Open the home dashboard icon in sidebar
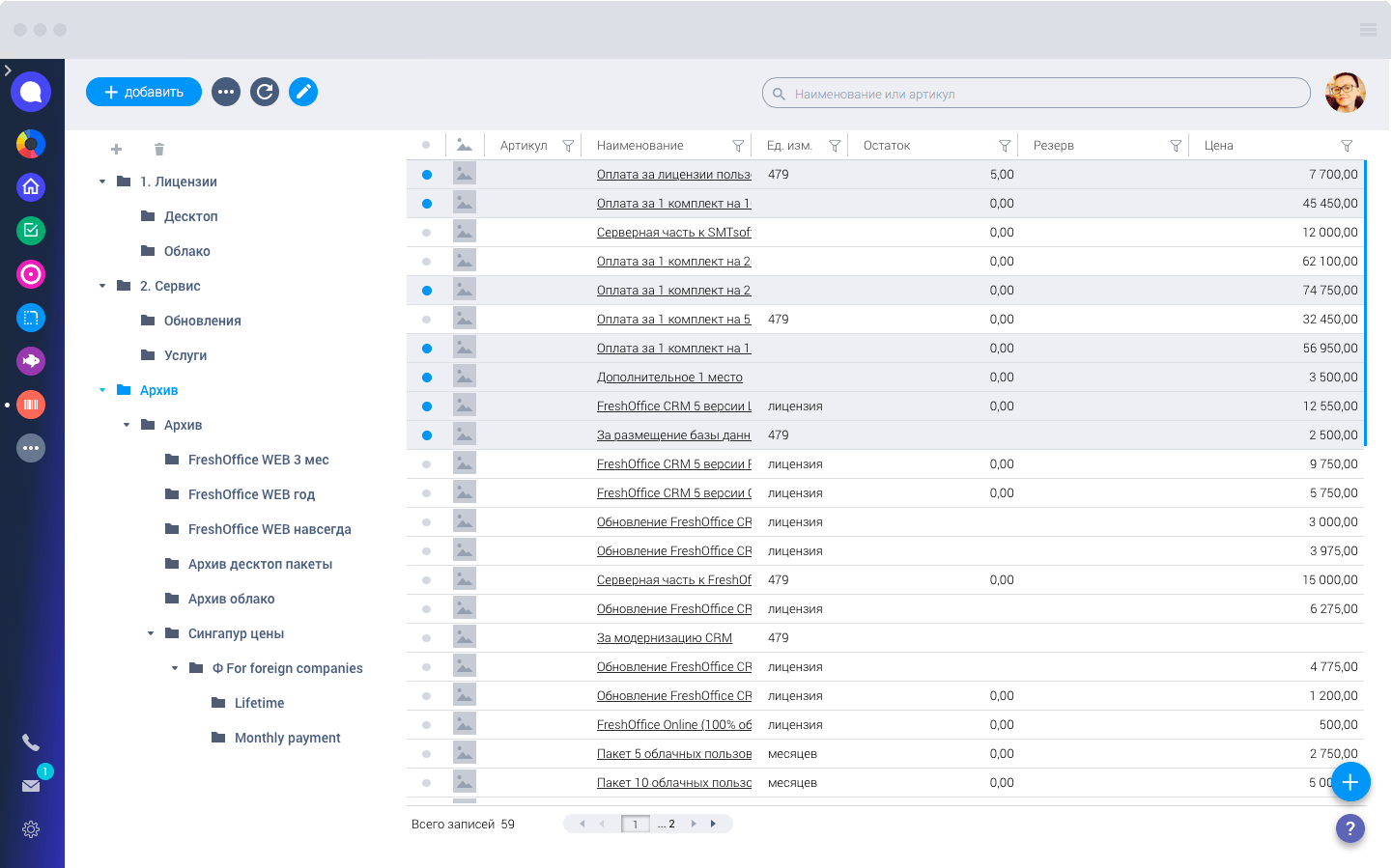 click(31, 187)
